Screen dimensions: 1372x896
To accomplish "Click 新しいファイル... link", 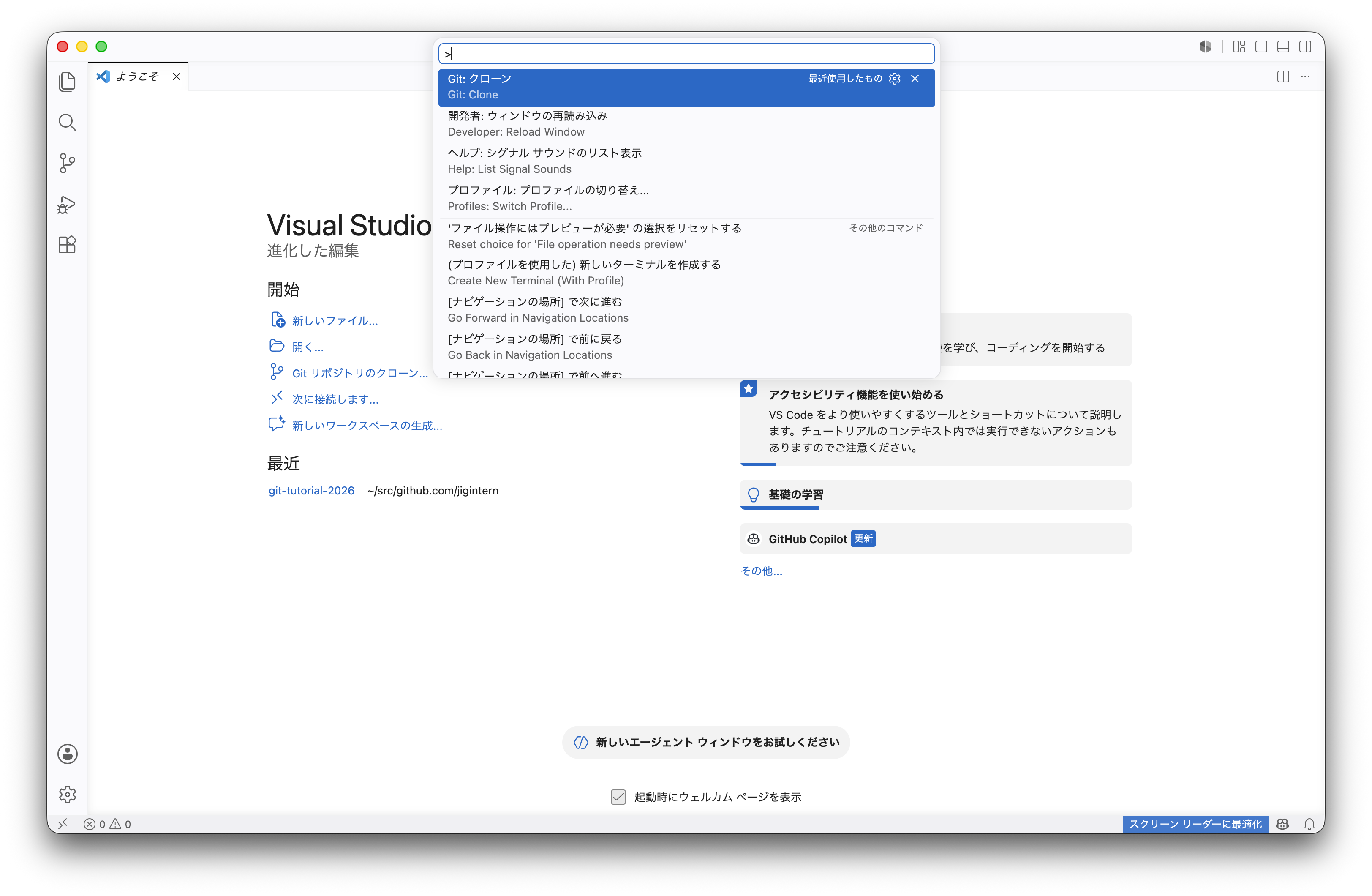I will (x=335, y=321).
